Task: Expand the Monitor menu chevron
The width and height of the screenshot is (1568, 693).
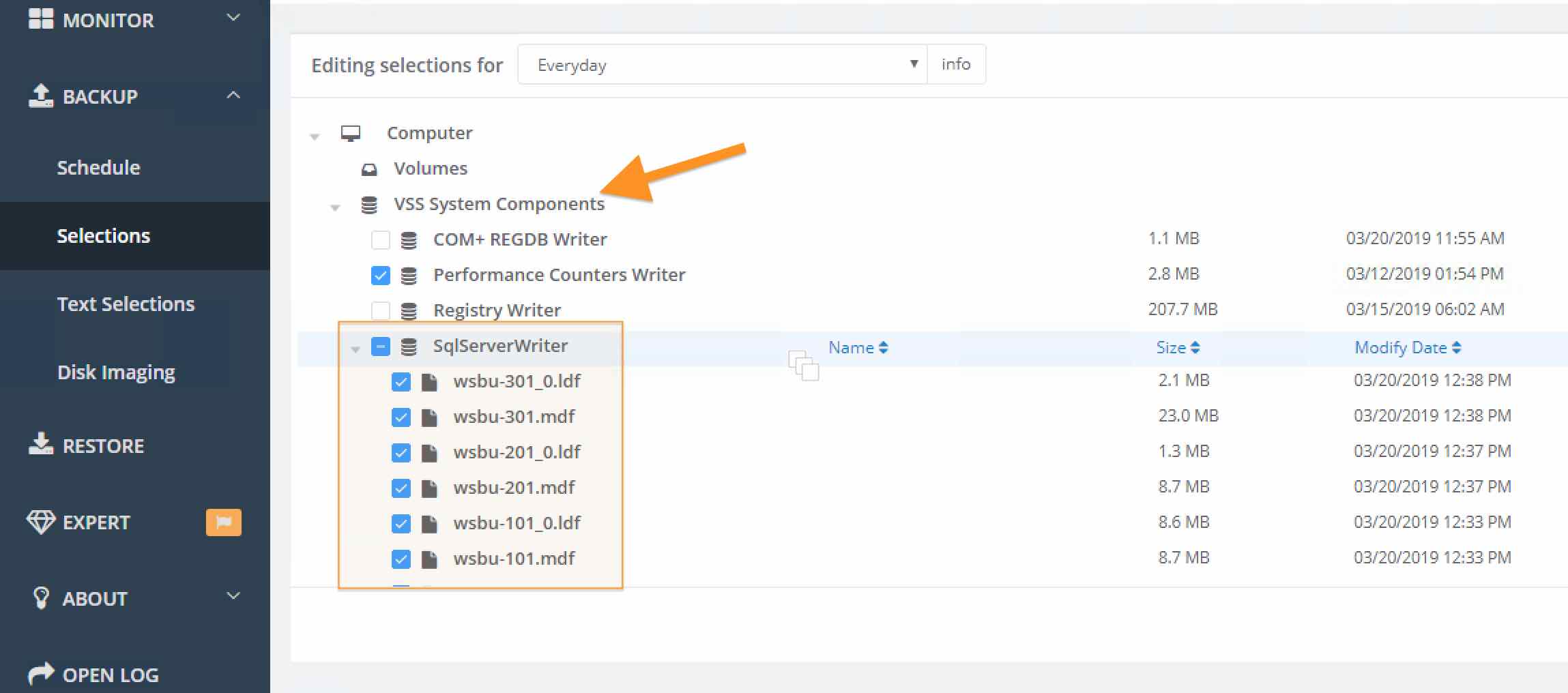Action: [233, 18]
